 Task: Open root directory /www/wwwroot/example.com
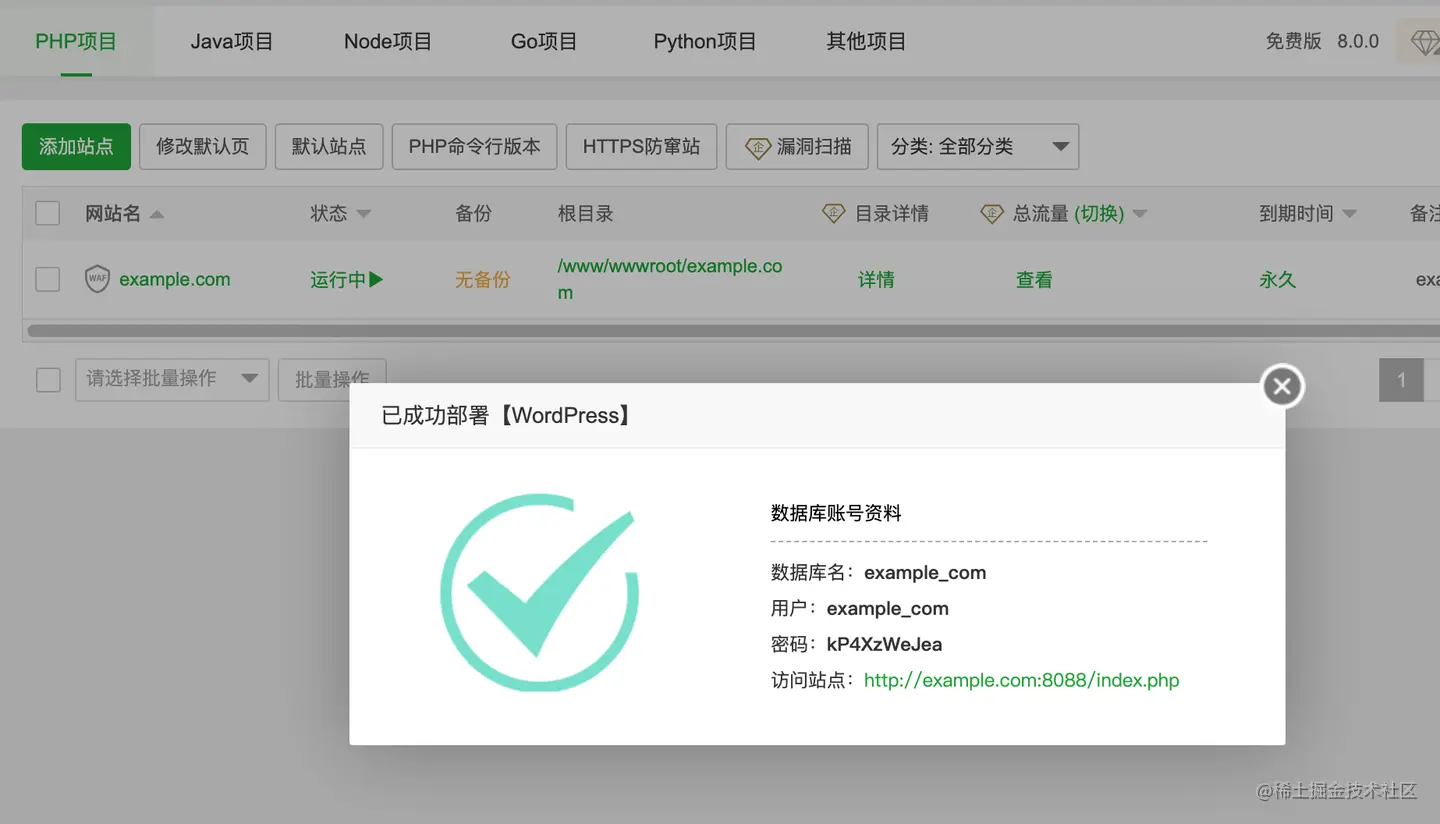670,279
